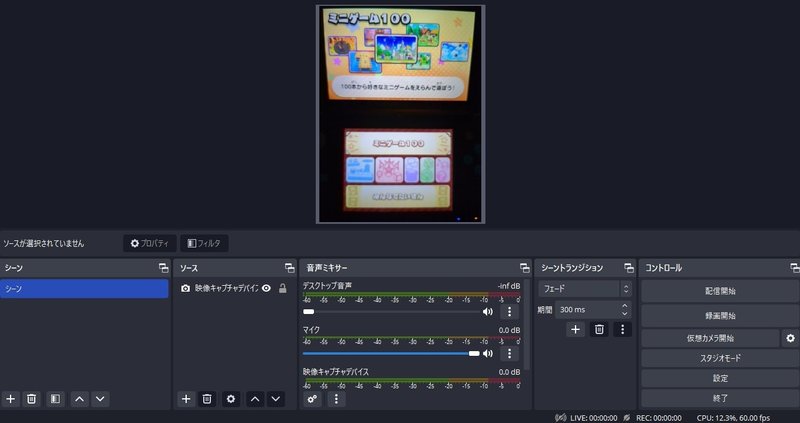800x423 pixels.
Task: Open scene filters icon in scenes toolbar
Action: coord(56,399)
